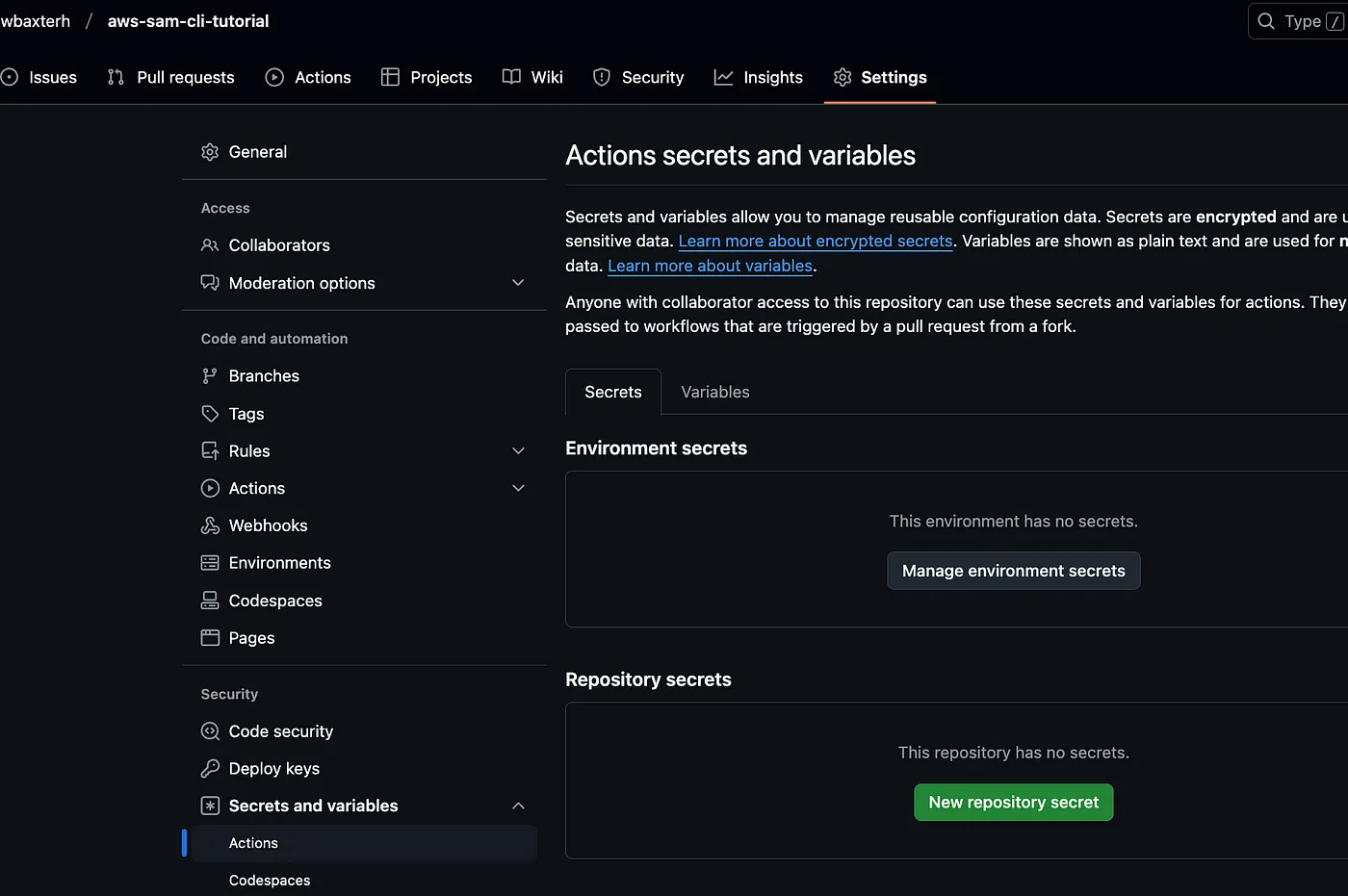Open Learn more about variables link
The image size is (1348, 896).
tap(711, 267)
